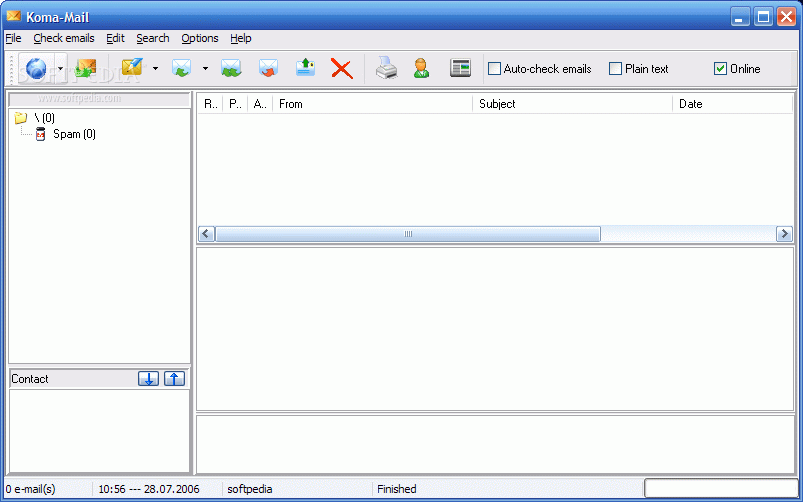Open the Edit menu
803x502 pixels.
pos(115,38)
